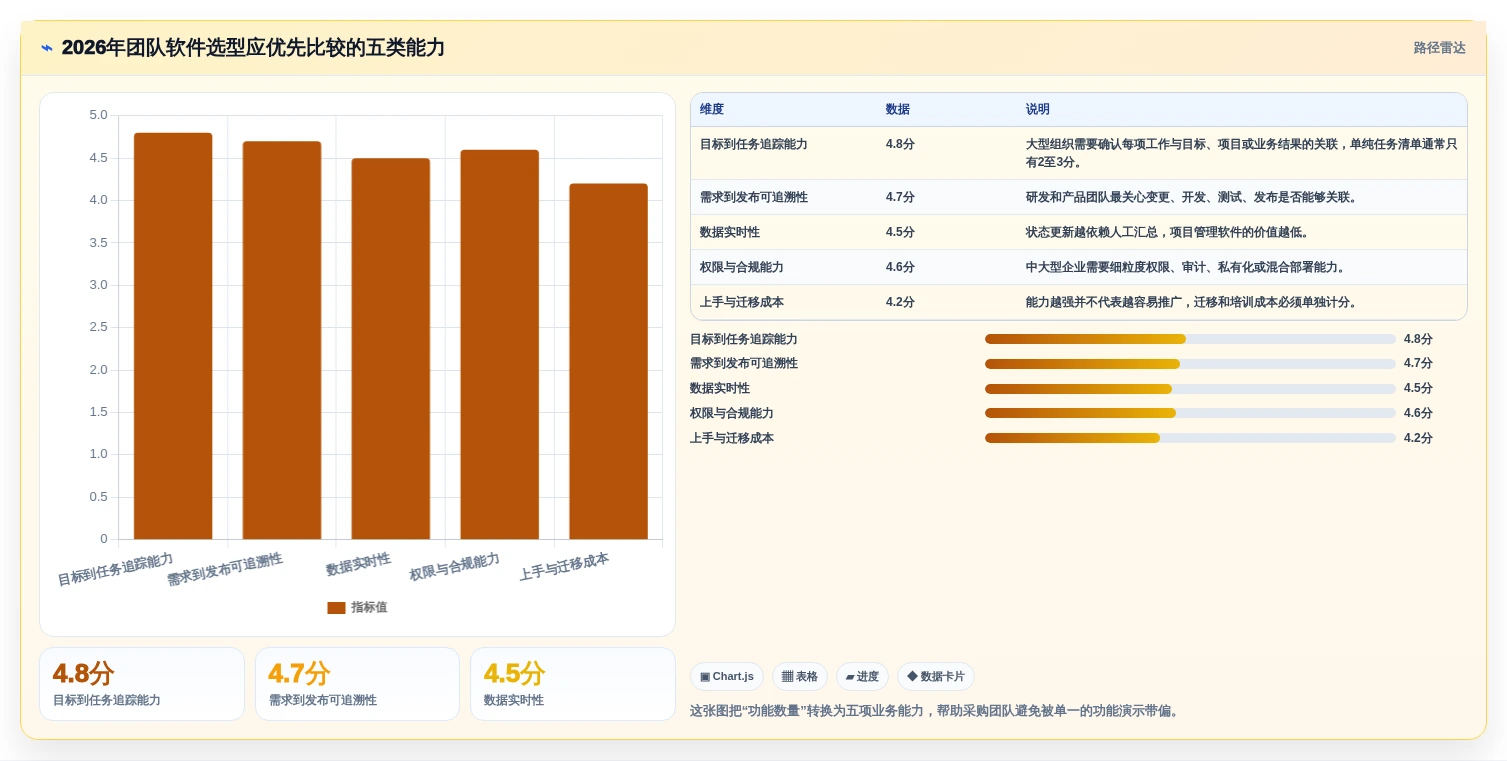Click the 说明 column header

pos(1038,109)
